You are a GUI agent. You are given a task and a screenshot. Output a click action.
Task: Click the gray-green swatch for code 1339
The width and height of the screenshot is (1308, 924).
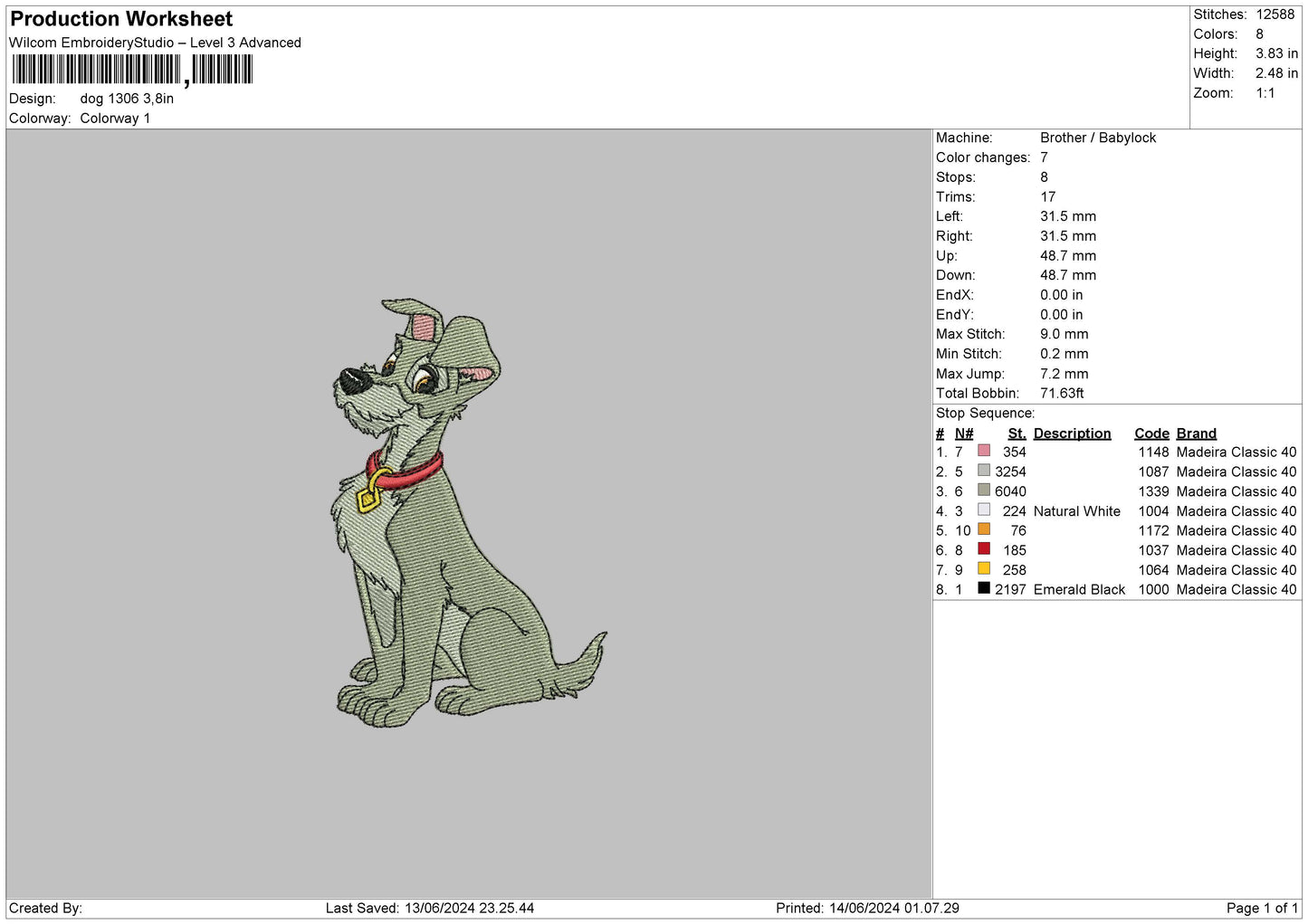(x=984, y=491)
